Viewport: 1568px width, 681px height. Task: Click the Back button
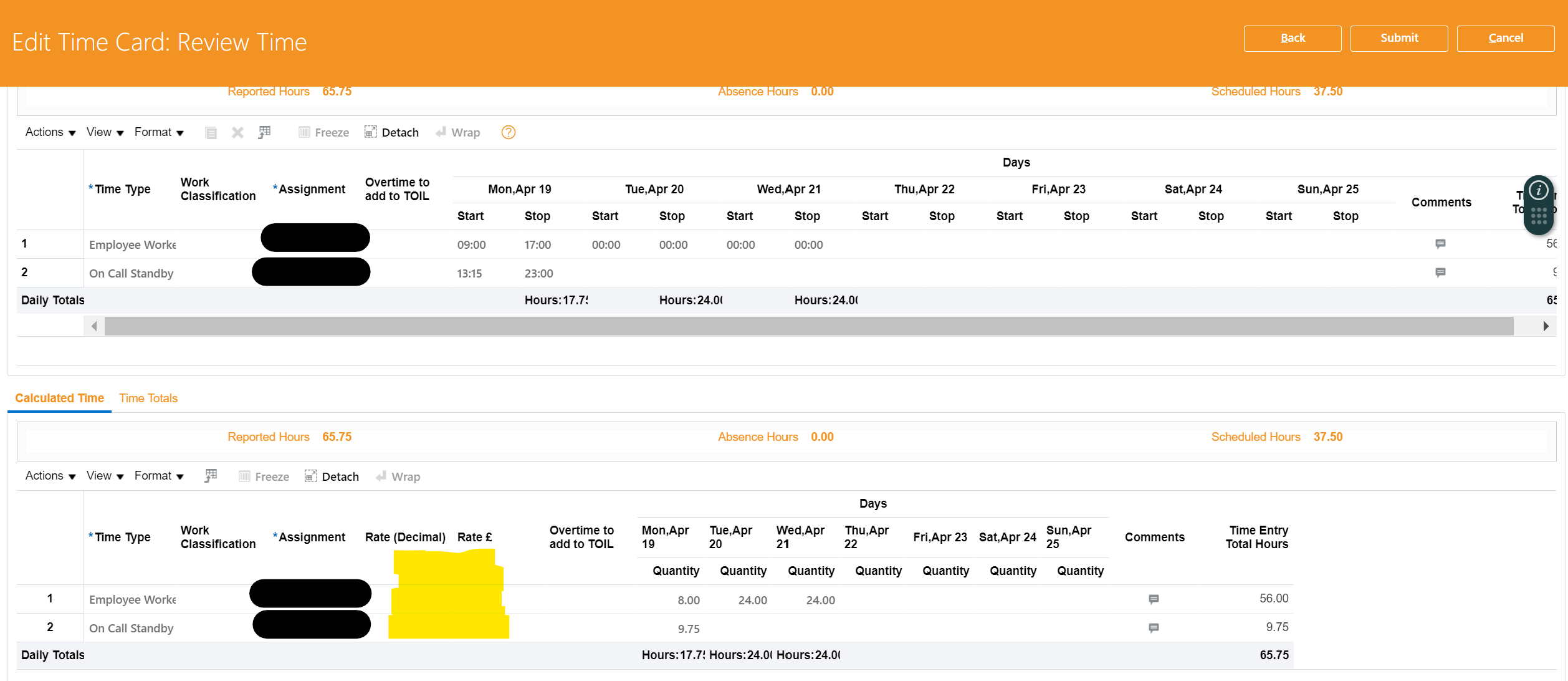(1292, 38)
